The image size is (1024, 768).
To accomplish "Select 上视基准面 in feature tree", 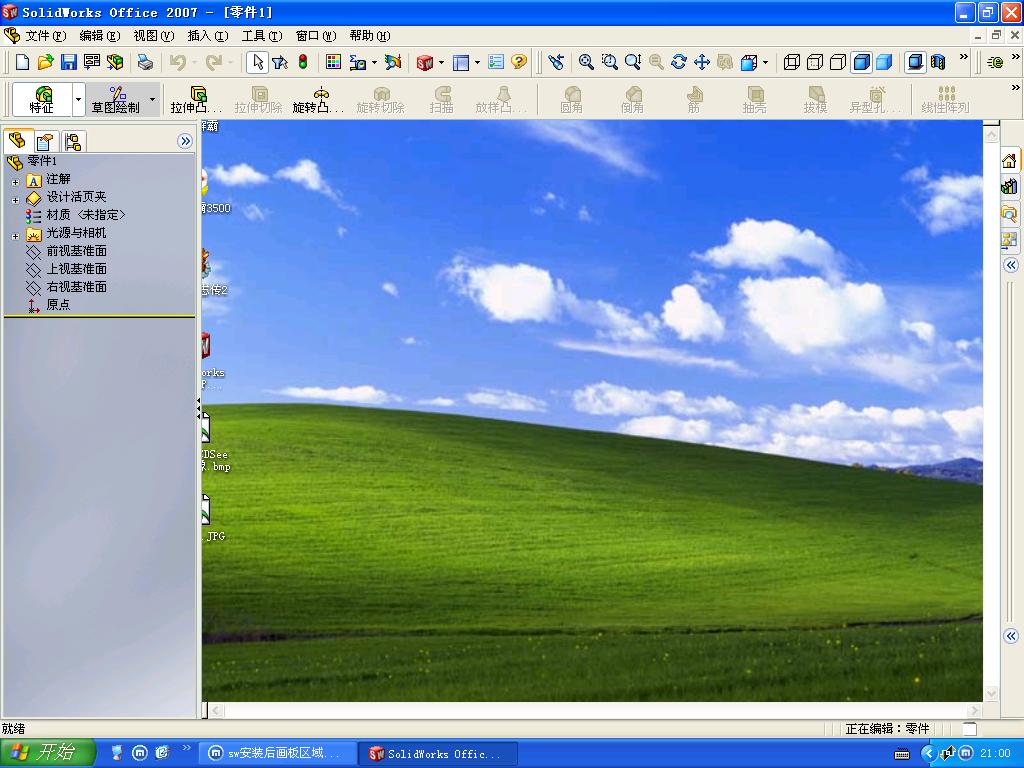I will tap(76, 268).
